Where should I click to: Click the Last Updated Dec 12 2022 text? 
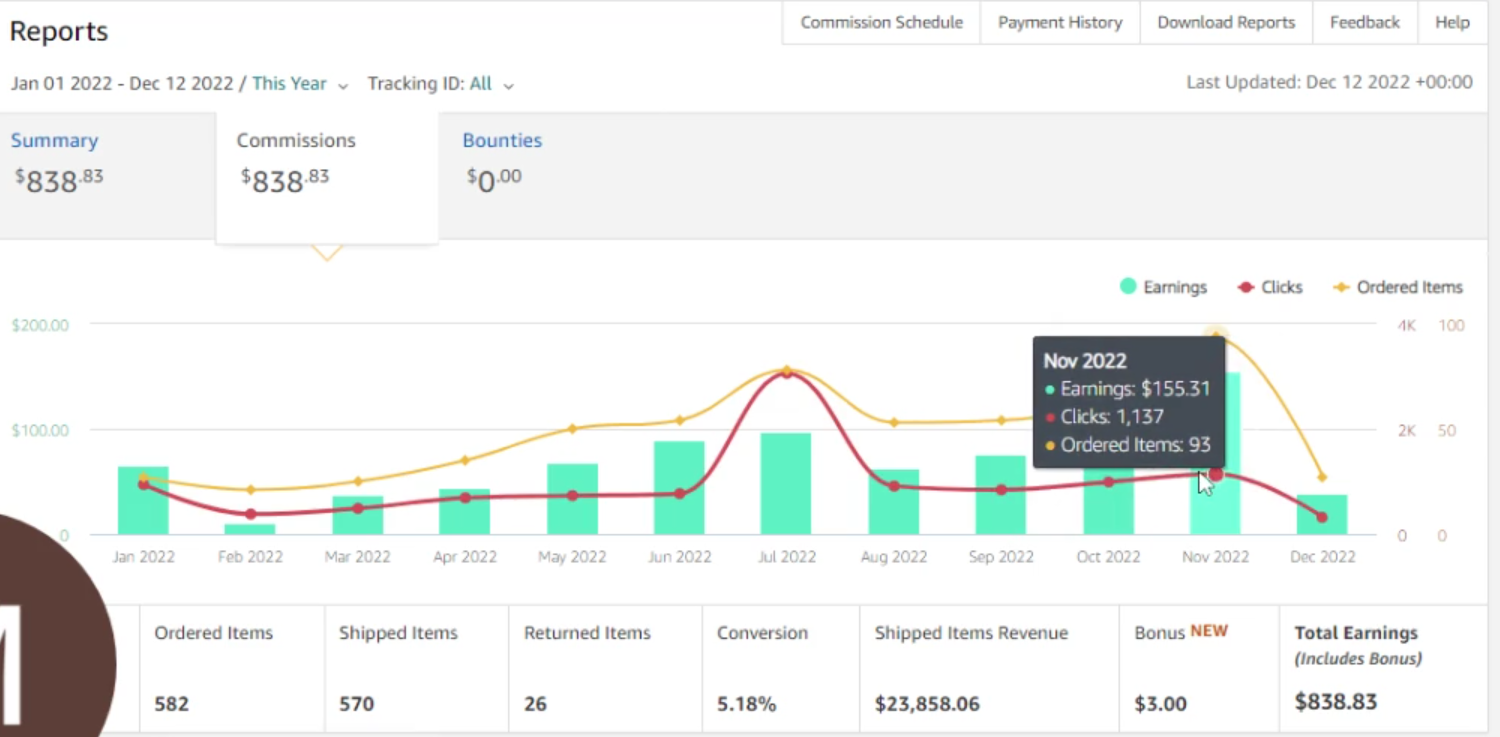[1329, 83]
